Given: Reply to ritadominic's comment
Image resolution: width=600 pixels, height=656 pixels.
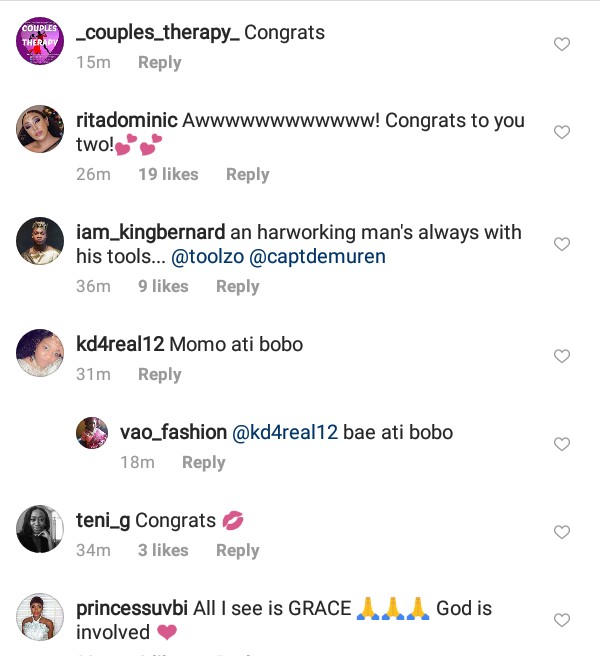Looking at the screenshot, I should [247, 174].
